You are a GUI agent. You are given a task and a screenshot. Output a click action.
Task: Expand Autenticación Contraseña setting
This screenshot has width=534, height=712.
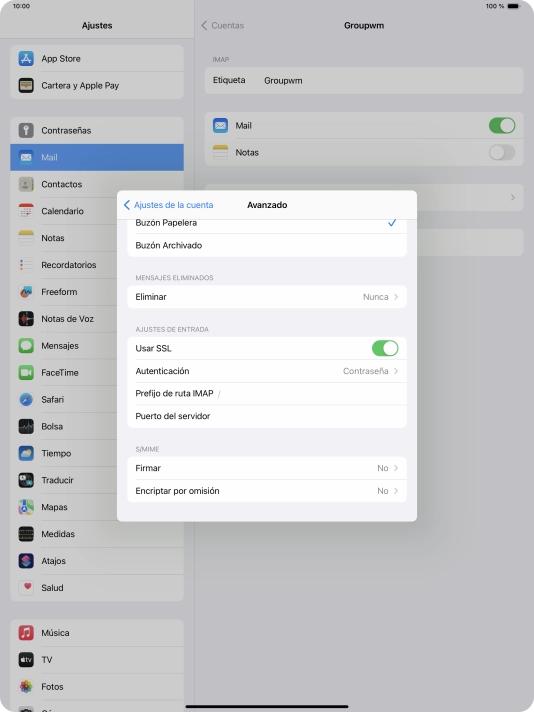click(x=267, y=371)
